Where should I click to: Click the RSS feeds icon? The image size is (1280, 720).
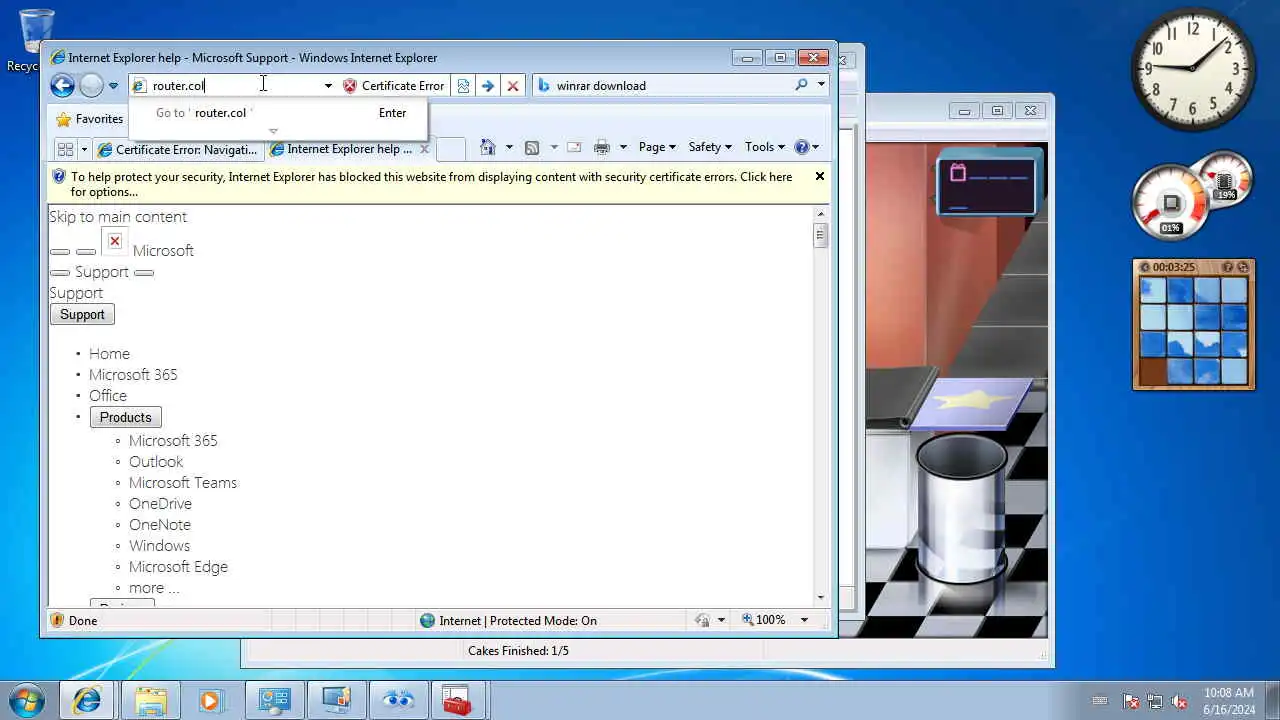(532, 147)
